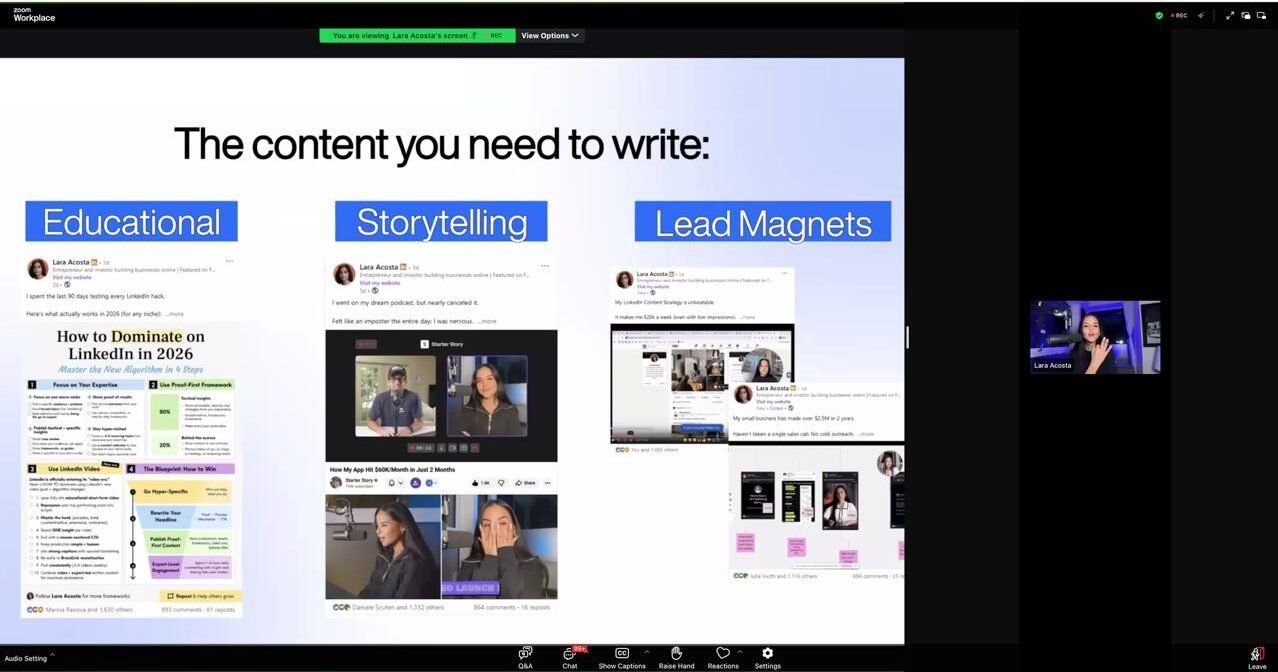1278x672 pixels.
Task: Leave the meeting
Action: click(x=1257, y=658)
